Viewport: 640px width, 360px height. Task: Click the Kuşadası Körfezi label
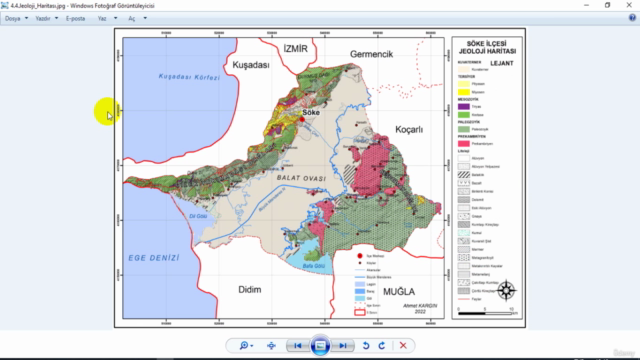[x=189, y=77]
